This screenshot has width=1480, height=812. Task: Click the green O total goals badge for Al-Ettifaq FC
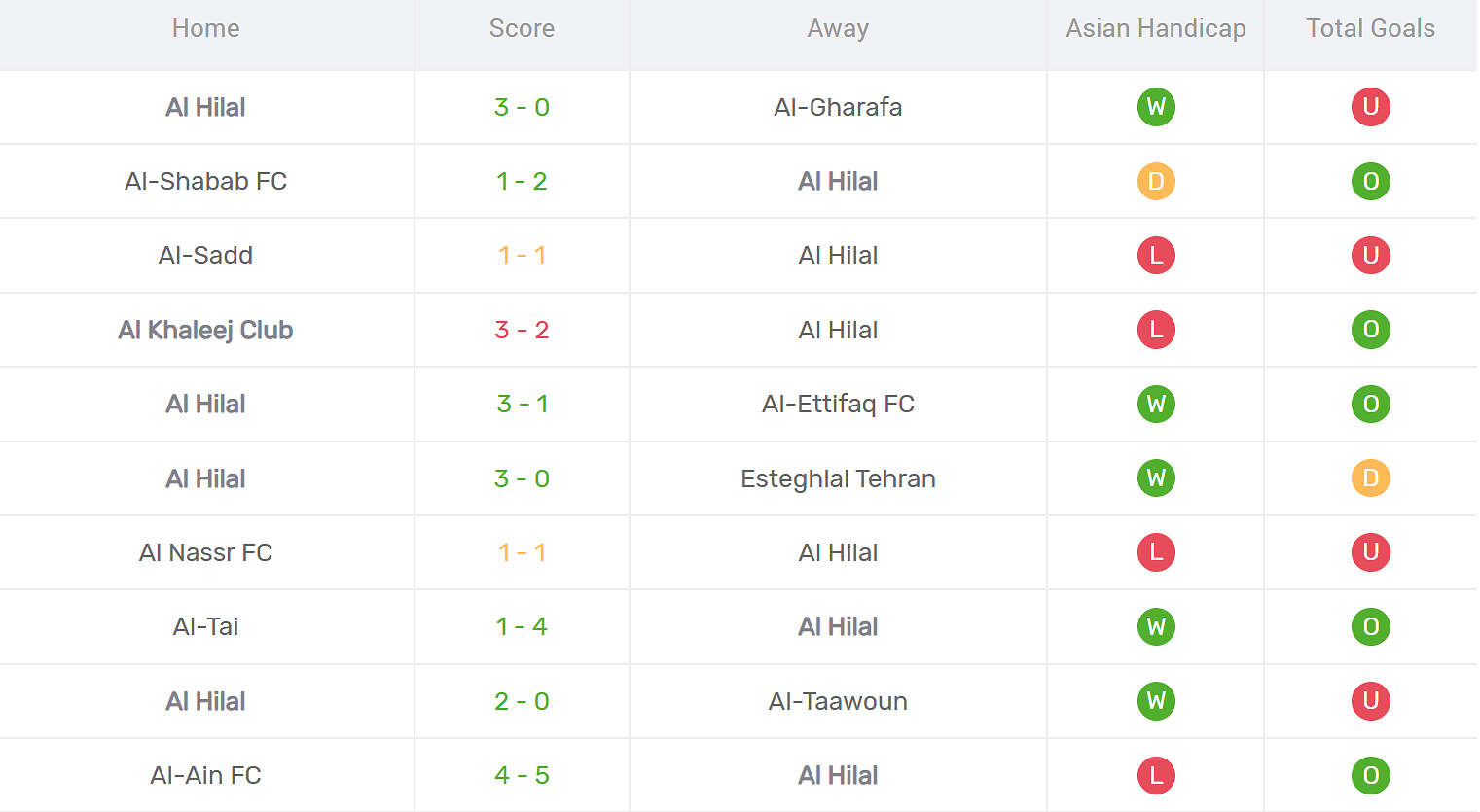[x=1370, y=404]
